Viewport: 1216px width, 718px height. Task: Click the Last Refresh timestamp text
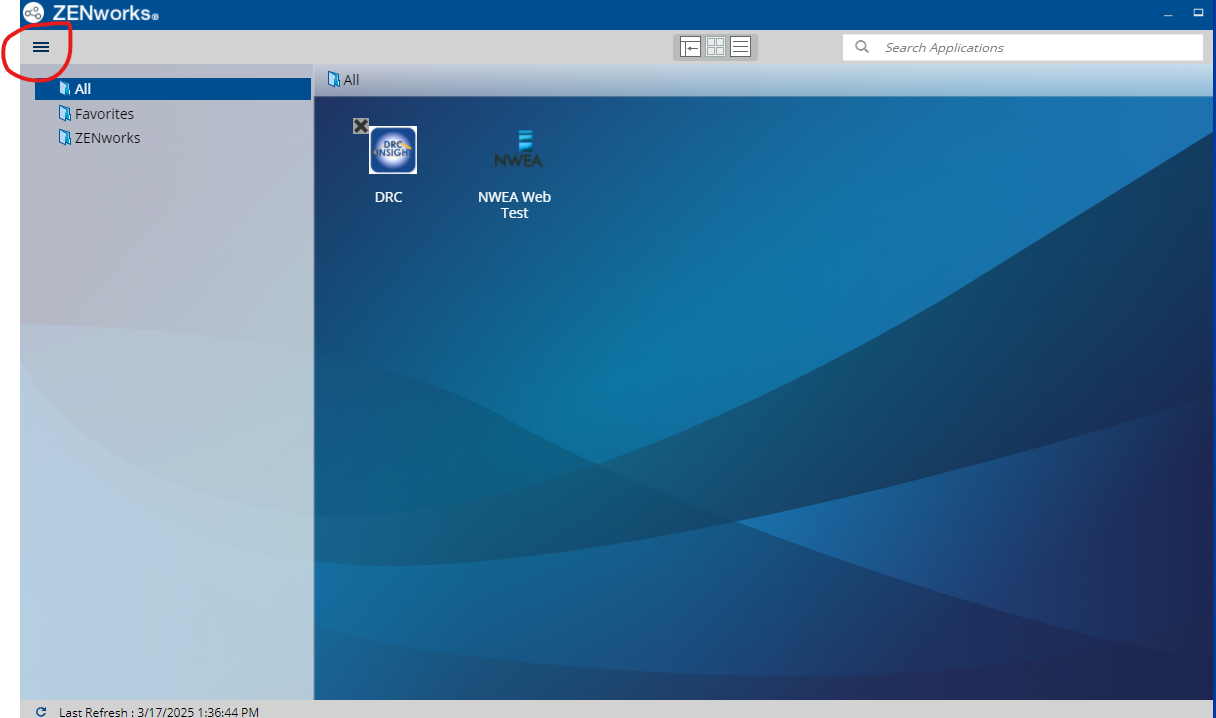[158, 712]
